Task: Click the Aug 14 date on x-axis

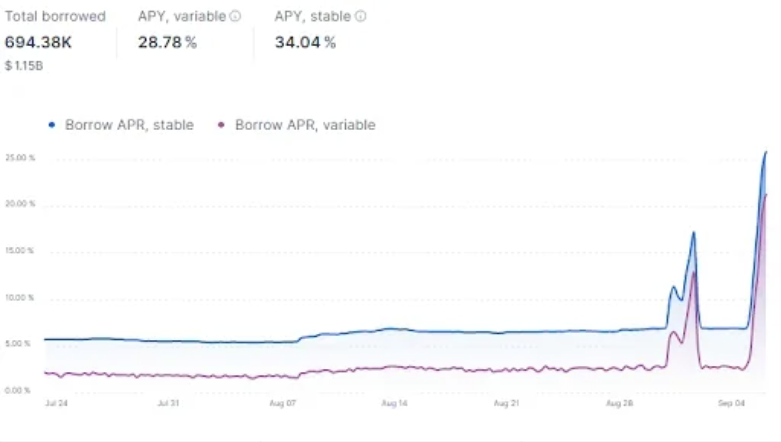Action: pyautogui.click(x=394, y=403)
